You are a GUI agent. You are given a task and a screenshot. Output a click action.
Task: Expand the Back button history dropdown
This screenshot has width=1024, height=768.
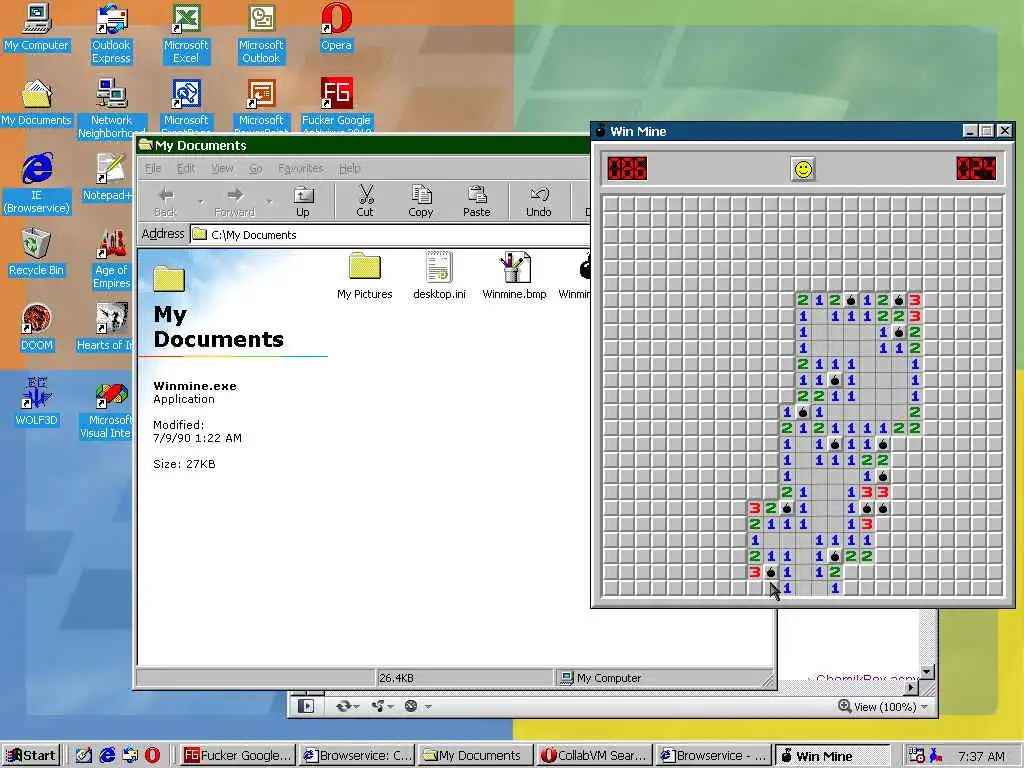[x=200, y=201]
